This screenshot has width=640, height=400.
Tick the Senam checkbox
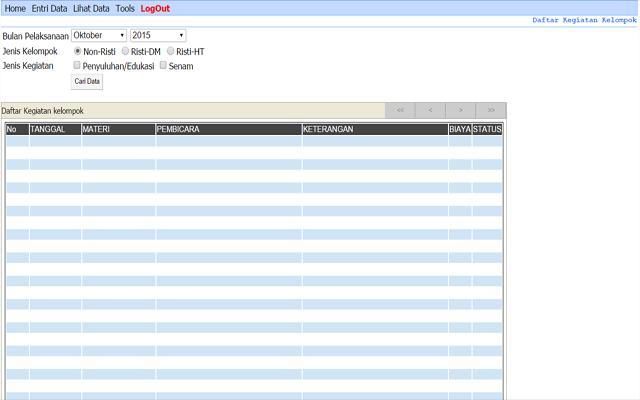click(163, 66)
